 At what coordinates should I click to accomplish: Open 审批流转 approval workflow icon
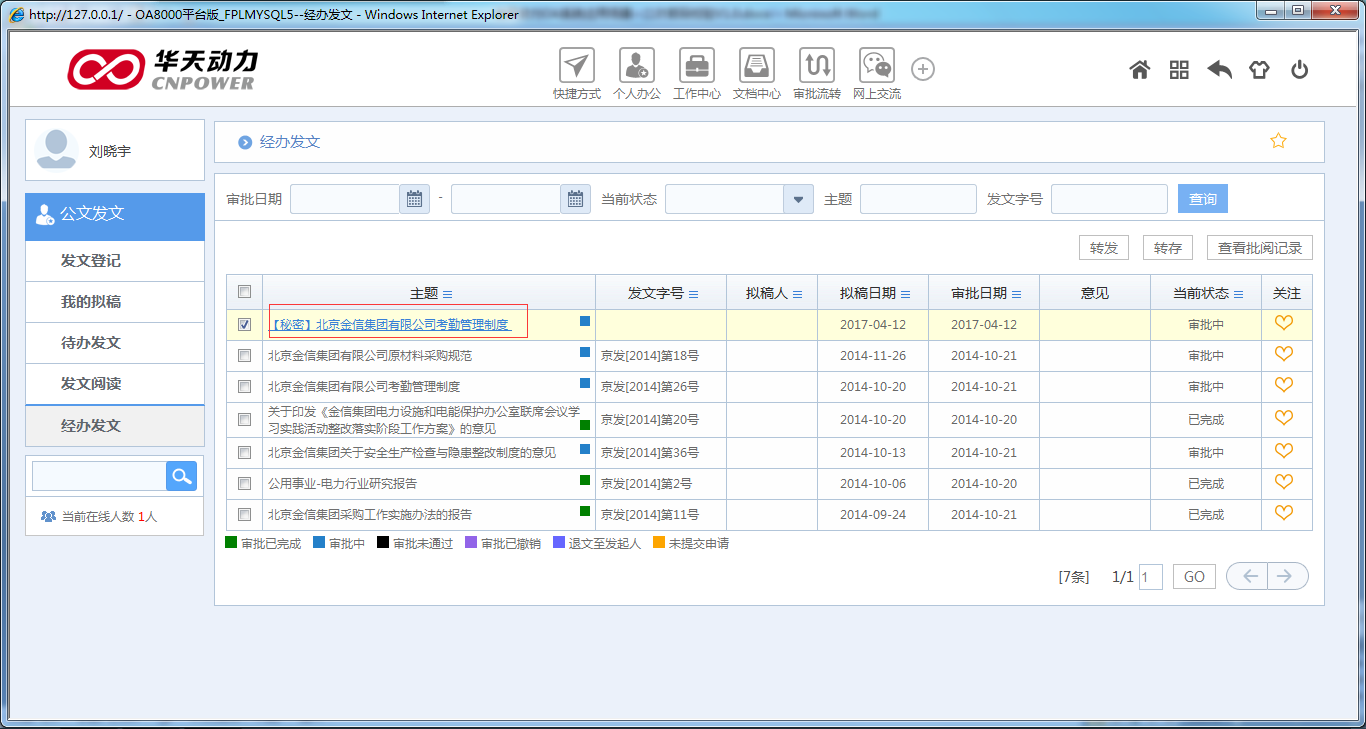coord(816,67)
